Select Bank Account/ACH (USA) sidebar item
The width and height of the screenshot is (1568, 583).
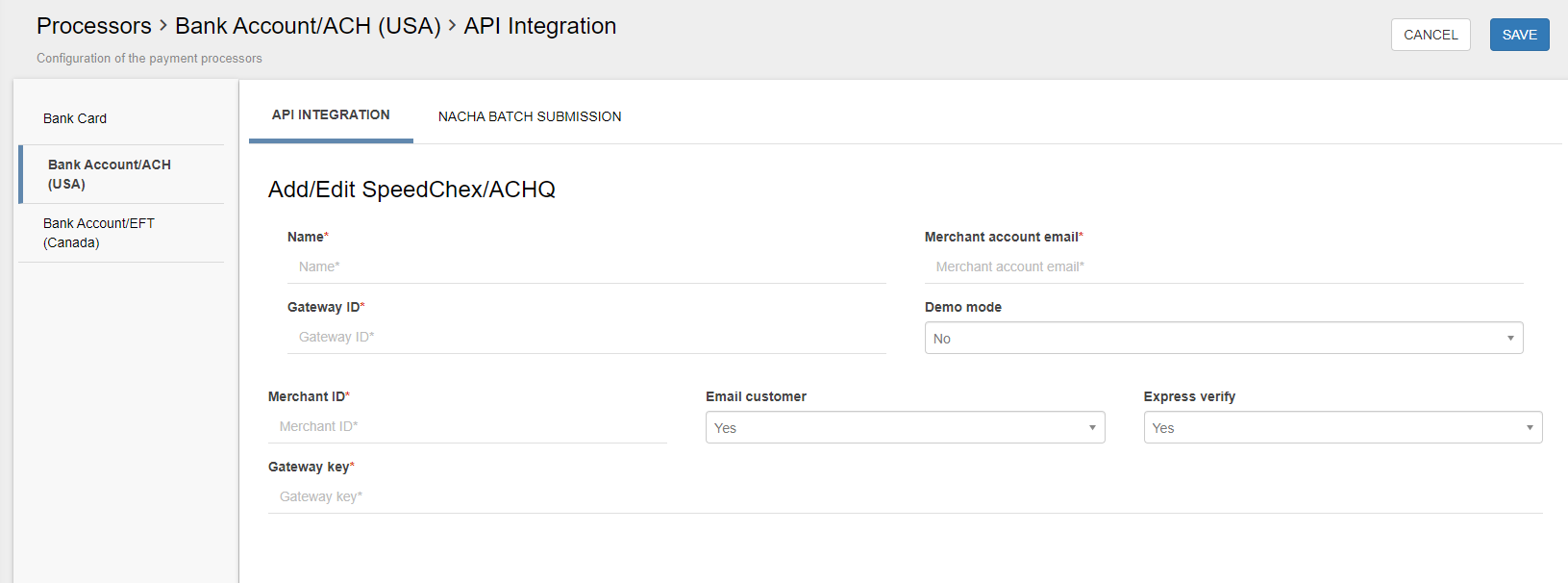click(x=121, y=174)
